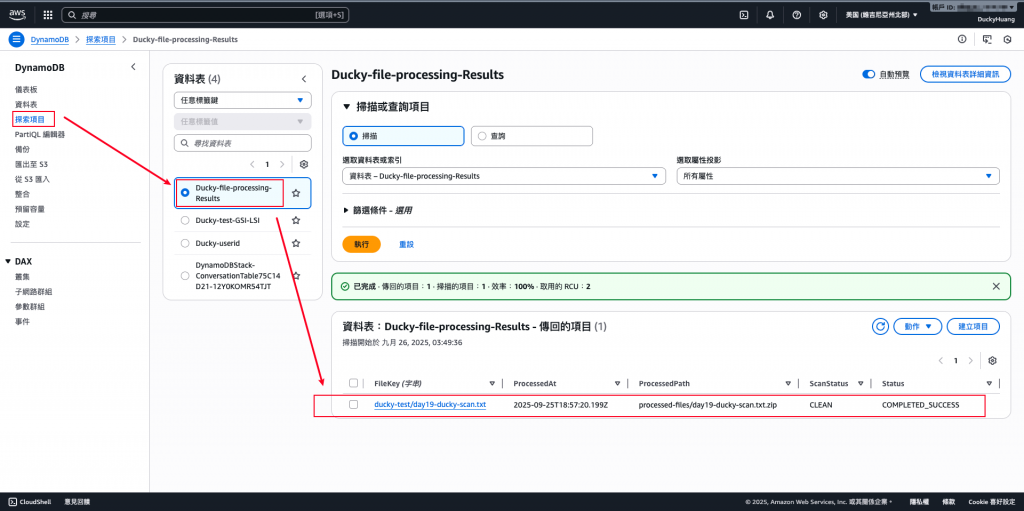1024x511 pixels.
Task: Favorite Ducky-file-processing-Results with star
Action: tap(296, 193)
